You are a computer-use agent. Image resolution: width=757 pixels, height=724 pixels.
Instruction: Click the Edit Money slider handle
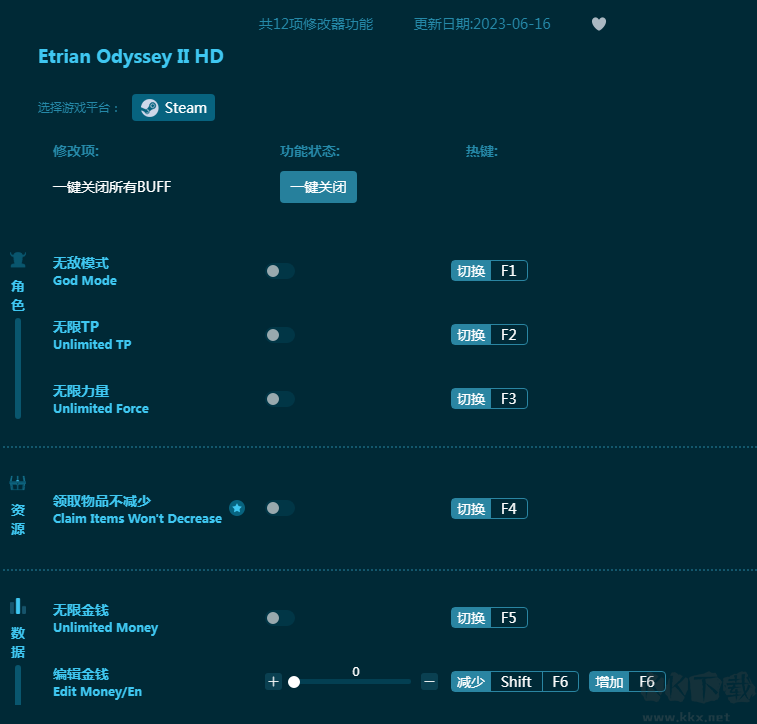click(294, 682)
